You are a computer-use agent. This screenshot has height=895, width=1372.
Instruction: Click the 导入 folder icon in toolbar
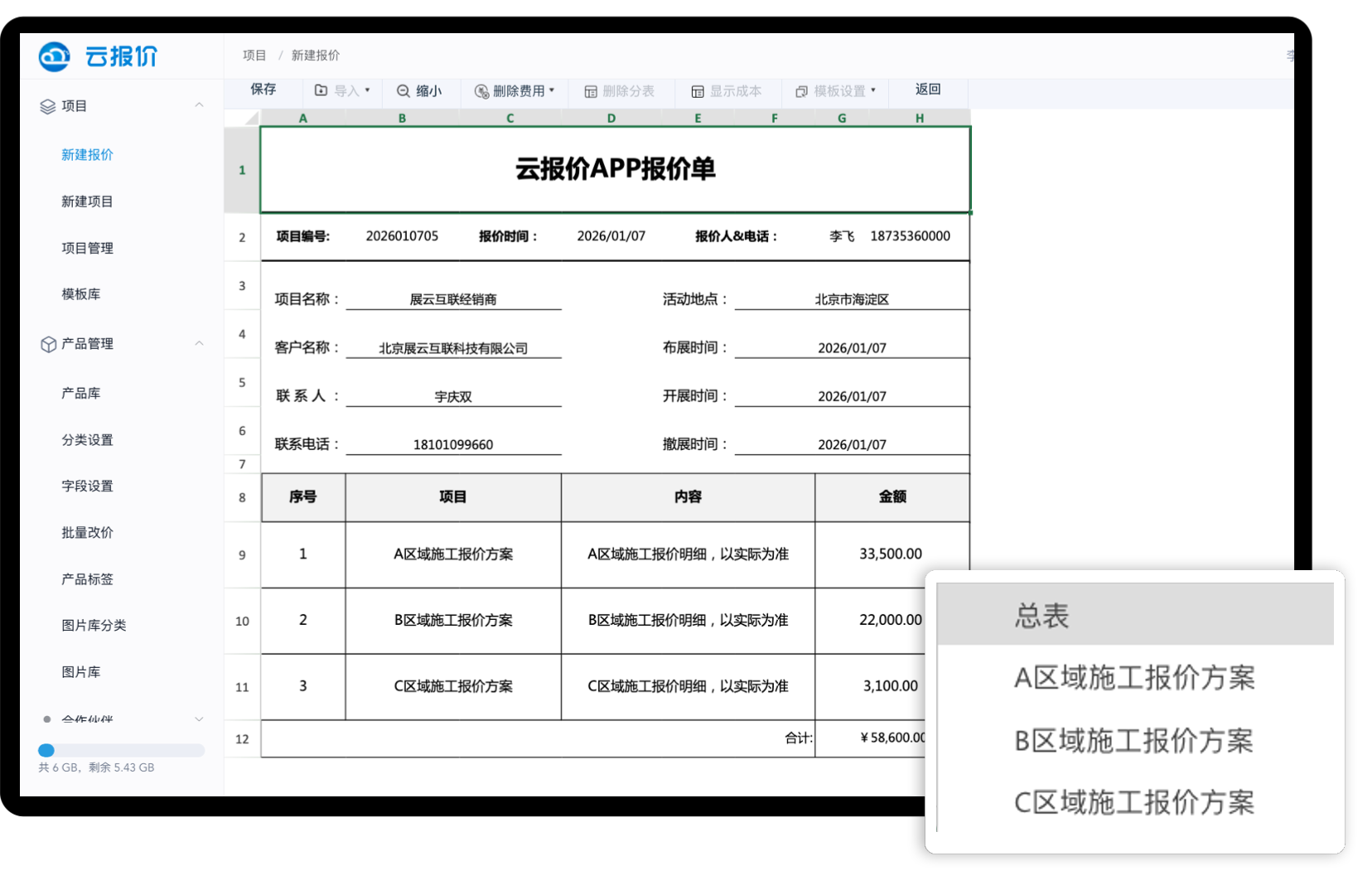click(321, 90)
